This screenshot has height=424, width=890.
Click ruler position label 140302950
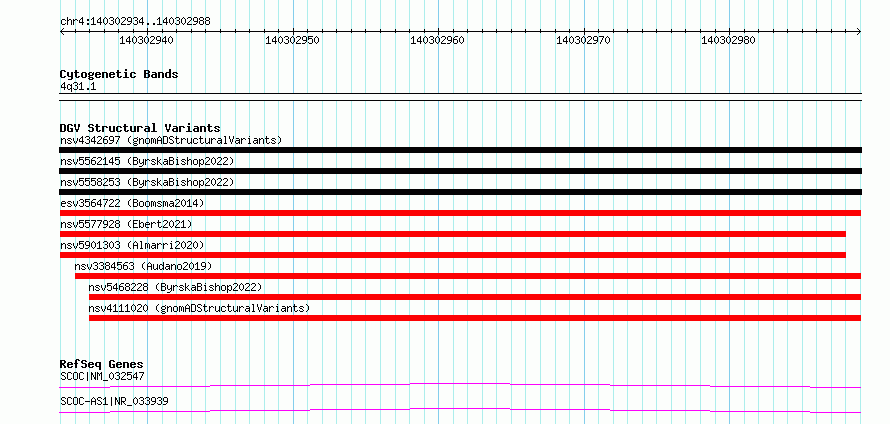292,40
